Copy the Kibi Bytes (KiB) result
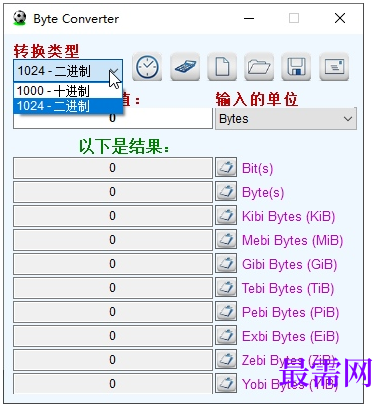The image size is (391, 404). (226, 215)
